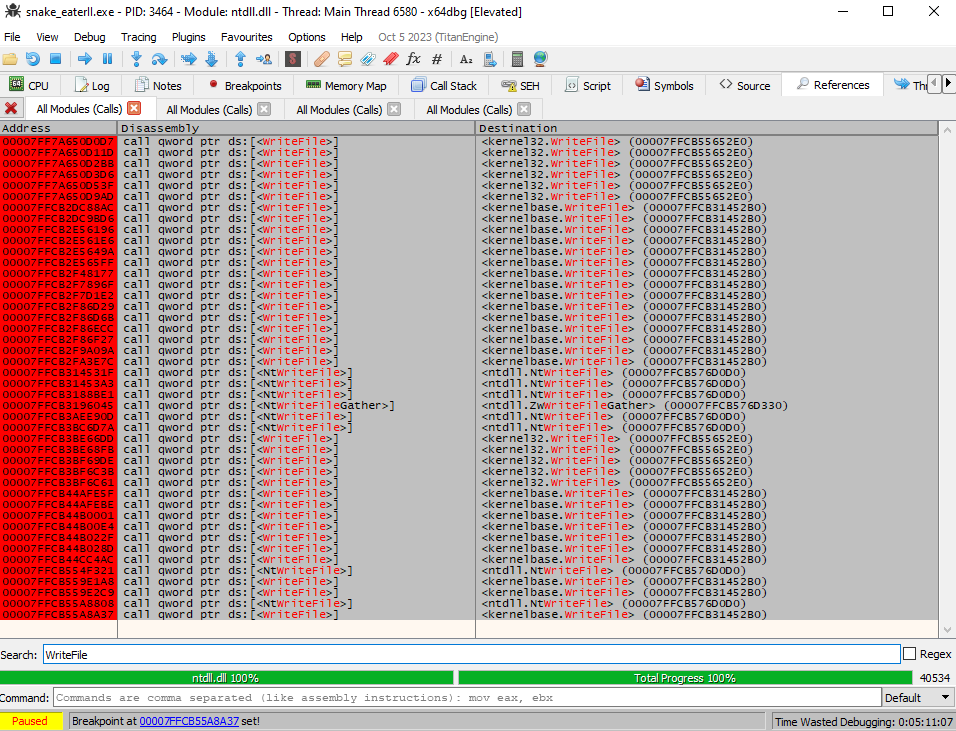The width and height of the screenshot is (956, 731).
Task: Switch to the Symbols tab
Action: click(664, 85)
